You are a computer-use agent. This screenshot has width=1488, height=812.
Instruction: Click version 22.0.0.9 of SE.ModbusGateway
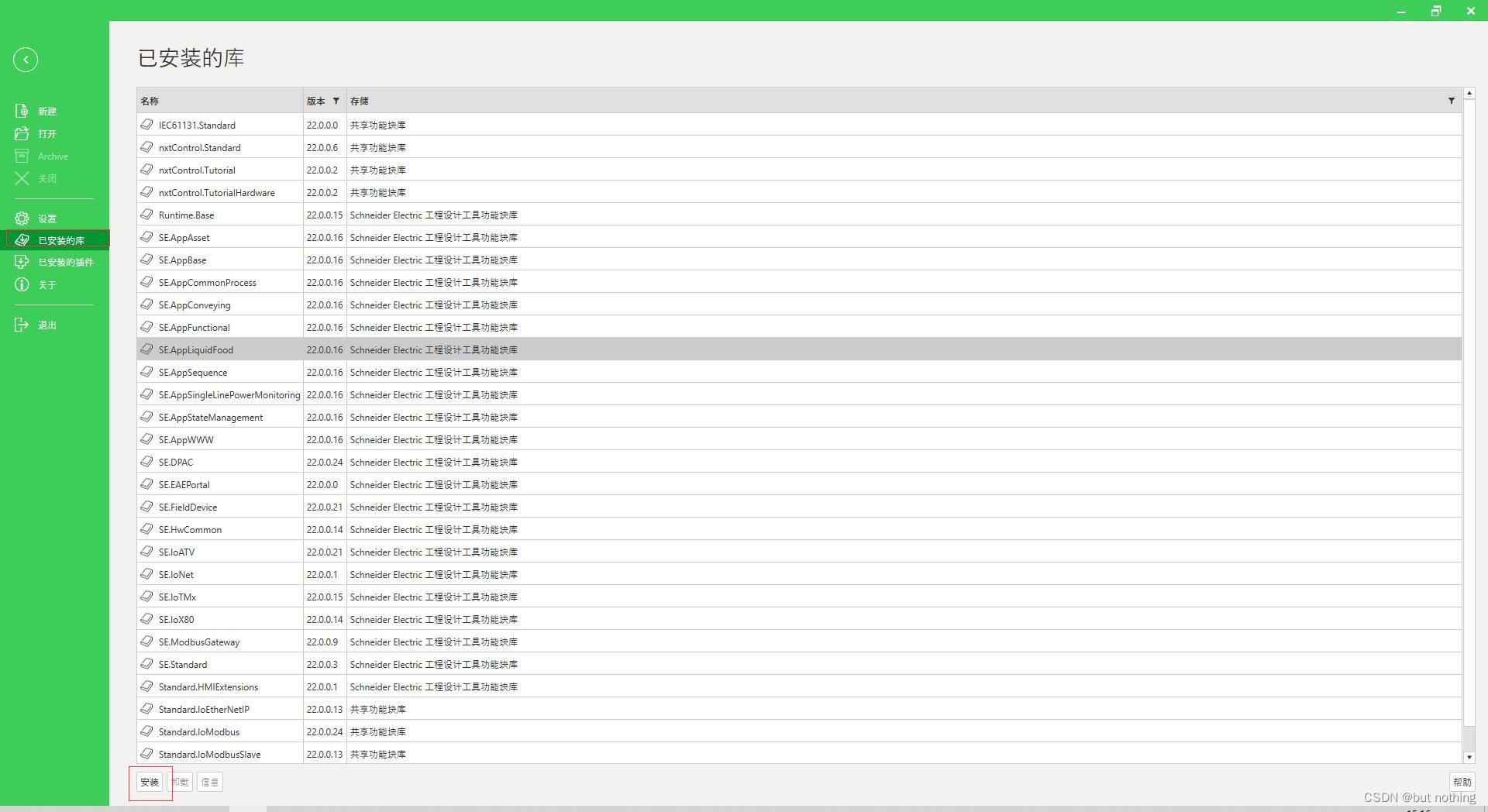click(322, 642)
